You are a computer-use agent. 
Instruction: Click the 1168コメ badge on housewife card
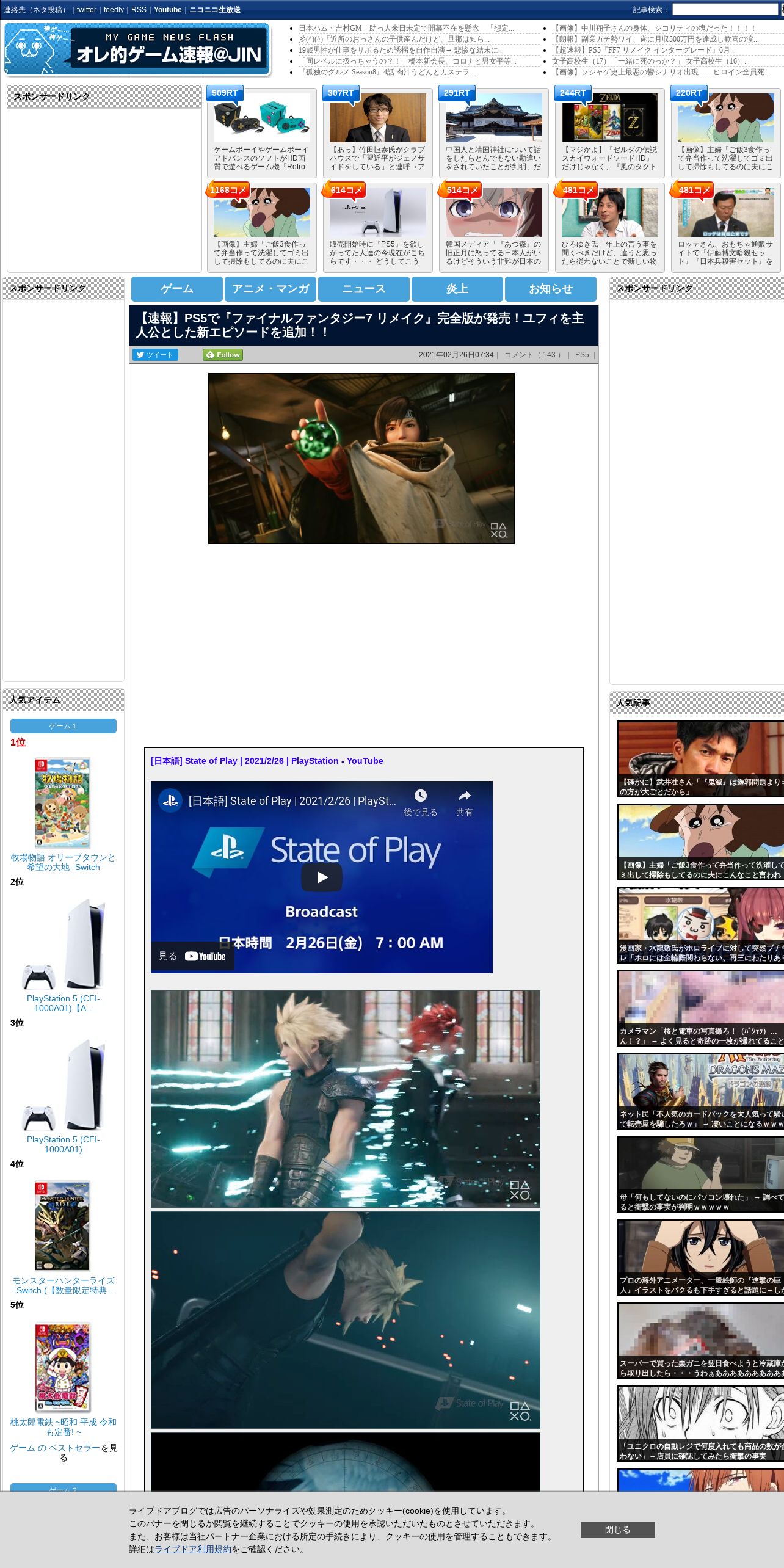pyautogui.click(x=228, y=190)
